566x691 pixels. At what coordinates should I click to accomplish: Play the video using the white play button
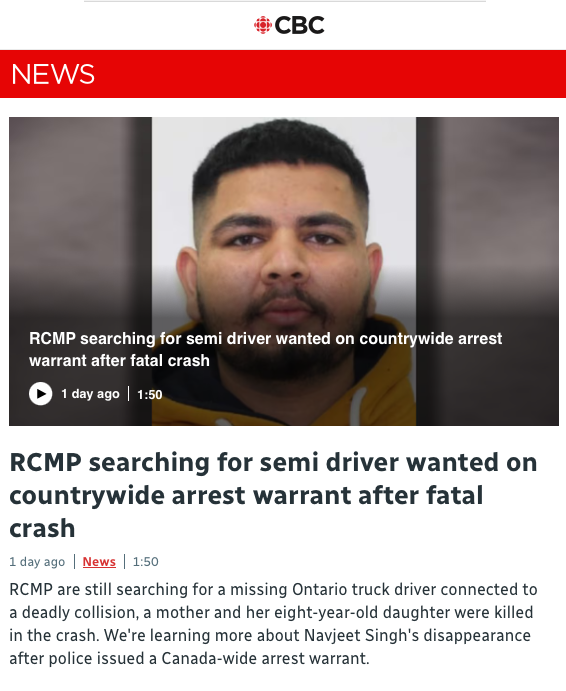coord(41,394)
